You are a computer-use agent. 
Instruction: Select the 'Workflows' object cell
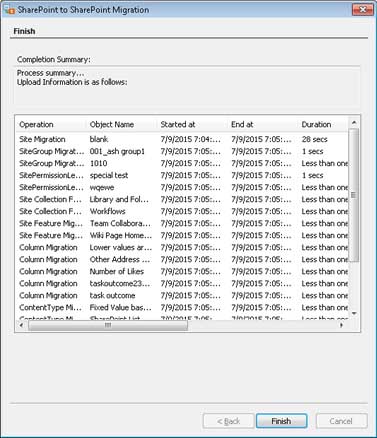pos(107,211)
